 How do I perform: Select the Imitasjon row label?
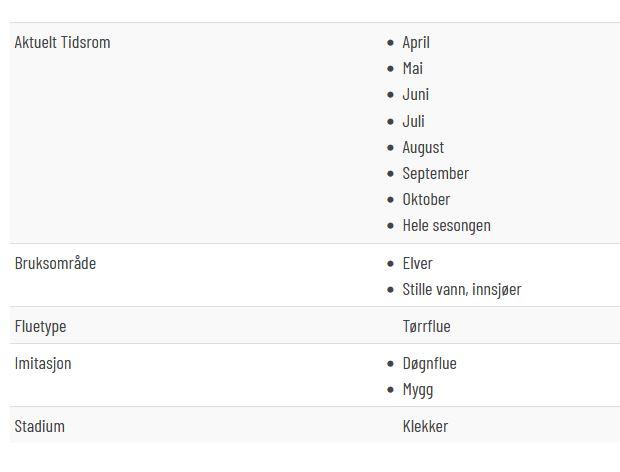click(x=43, y=364)
